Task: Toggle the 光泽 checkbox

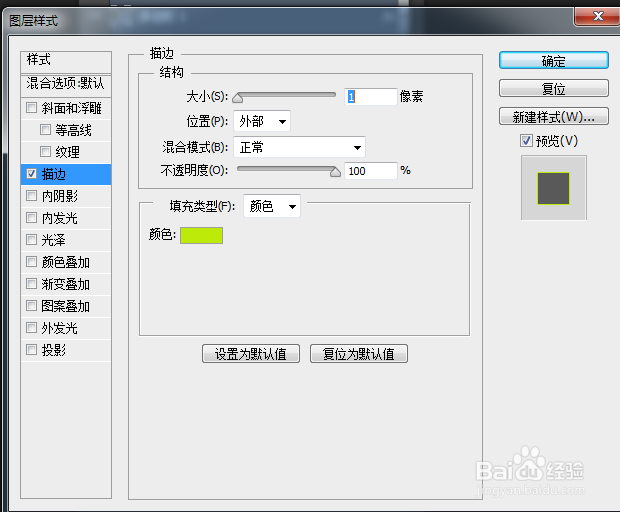Action: click(x=31, y=239)
